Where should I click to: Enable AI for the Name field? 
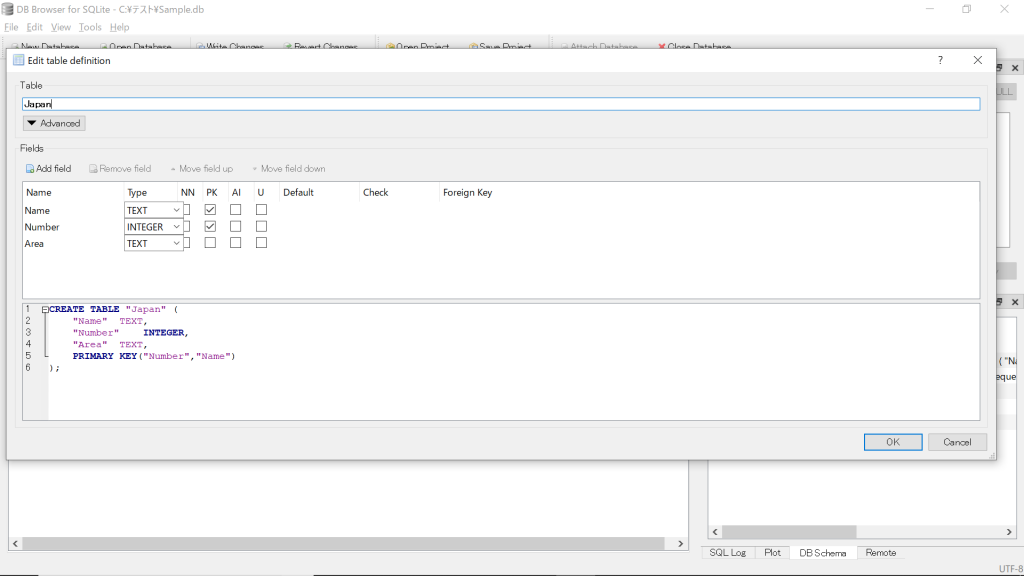pyautogui.click(x=236, y=210)
